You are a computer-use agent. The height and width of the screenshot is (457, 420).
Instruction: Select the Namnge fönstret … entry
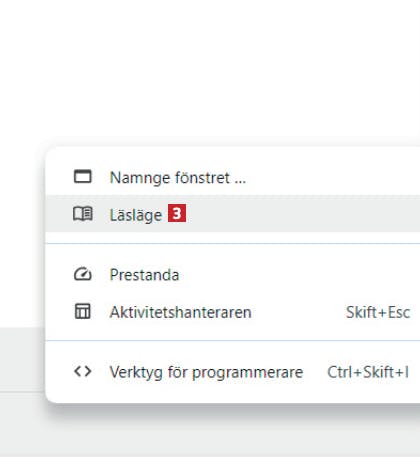pyautogui.click(x=233, y=177)
